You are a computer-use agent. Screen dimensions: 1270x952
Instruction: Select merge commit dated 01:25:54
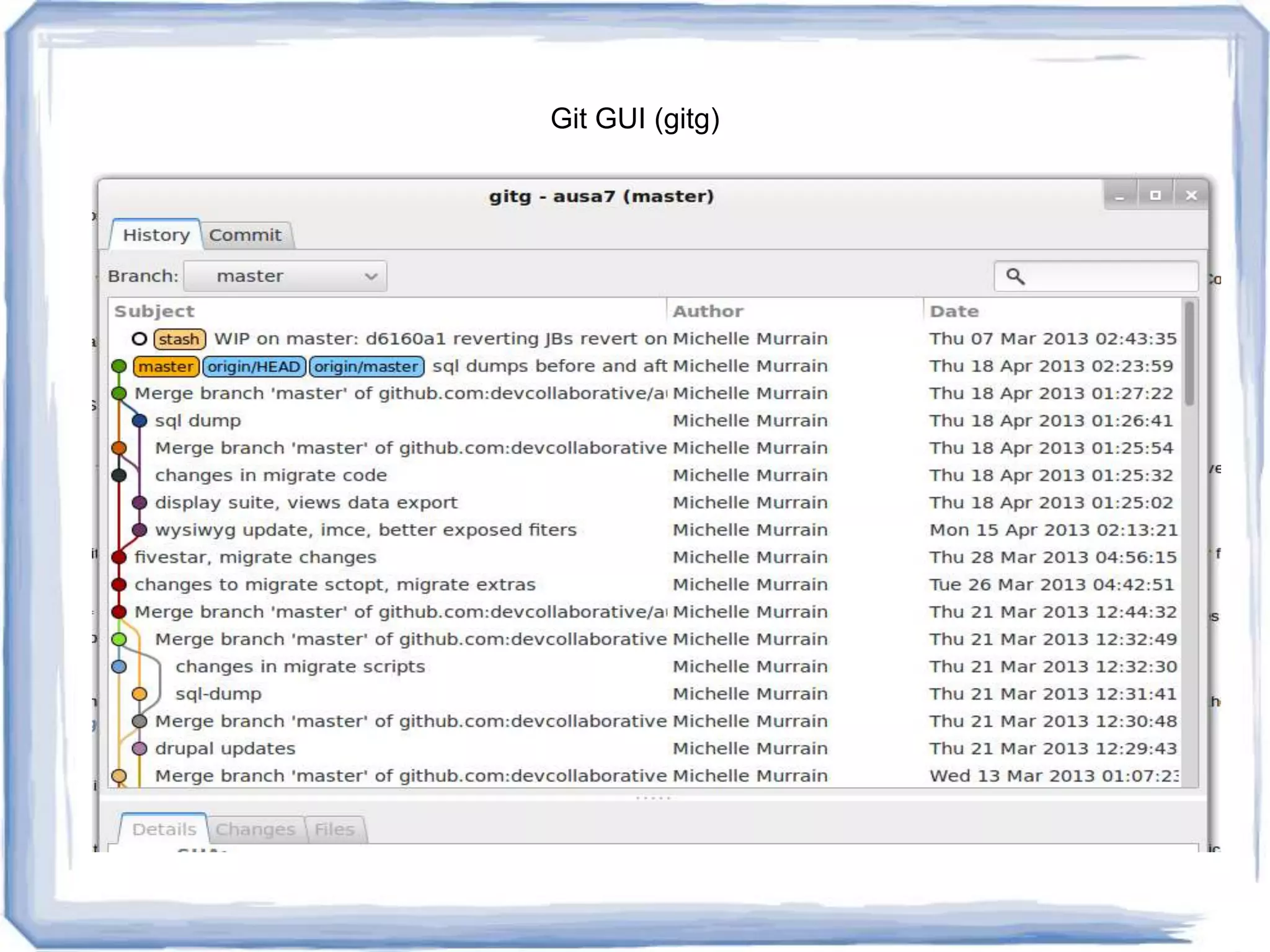click(645, 448)
